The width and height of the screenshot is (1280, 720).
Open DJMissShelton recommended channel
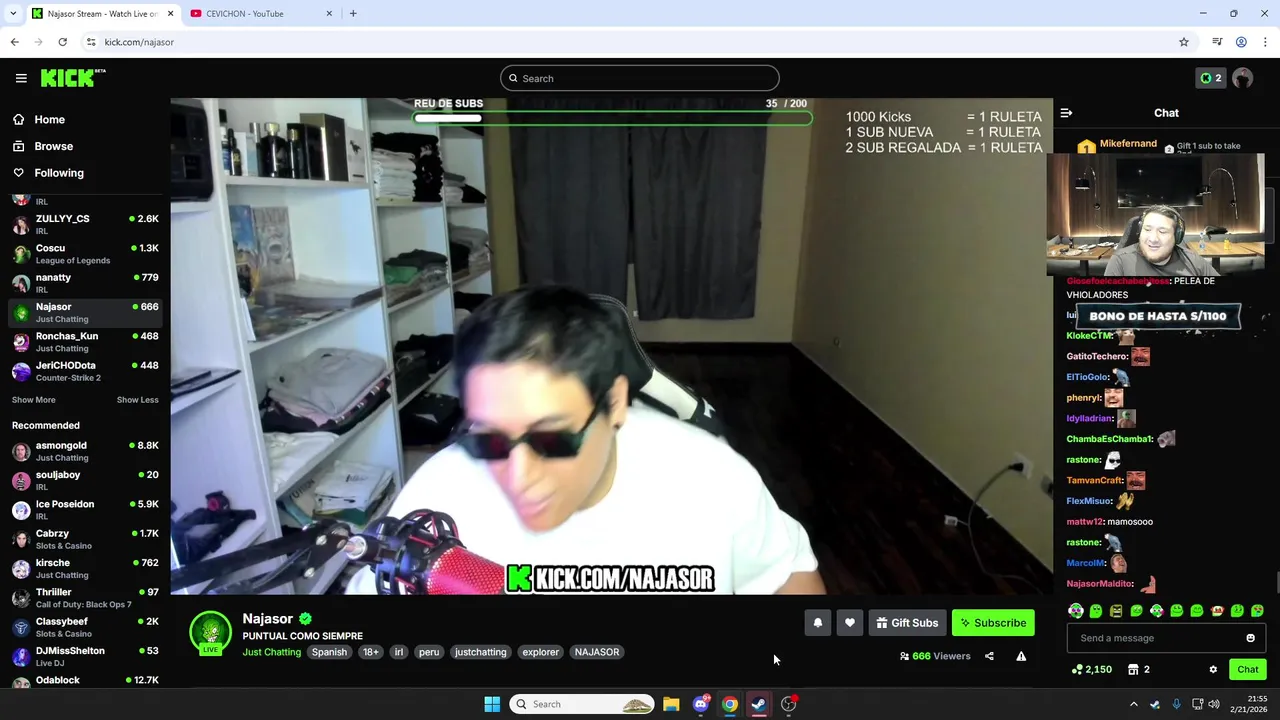[x=85, y=657]
